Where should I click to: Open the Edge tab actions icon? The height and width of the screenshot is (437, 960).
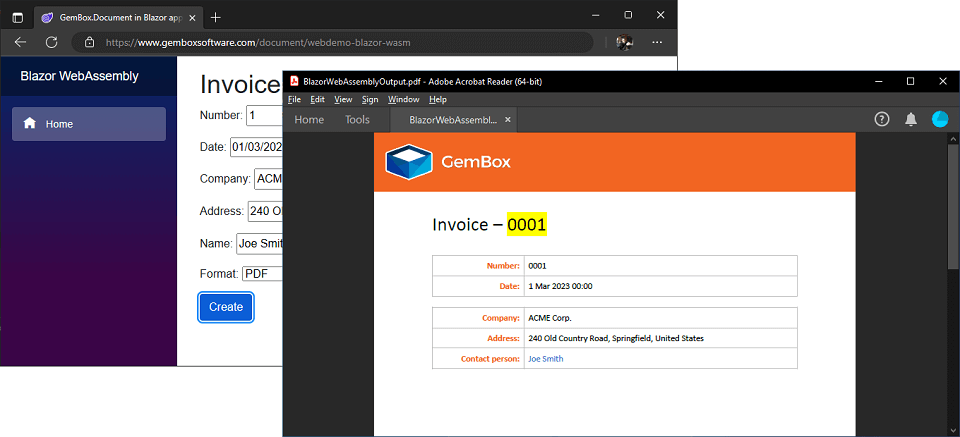pyautogui.click(x=17, y=17)
